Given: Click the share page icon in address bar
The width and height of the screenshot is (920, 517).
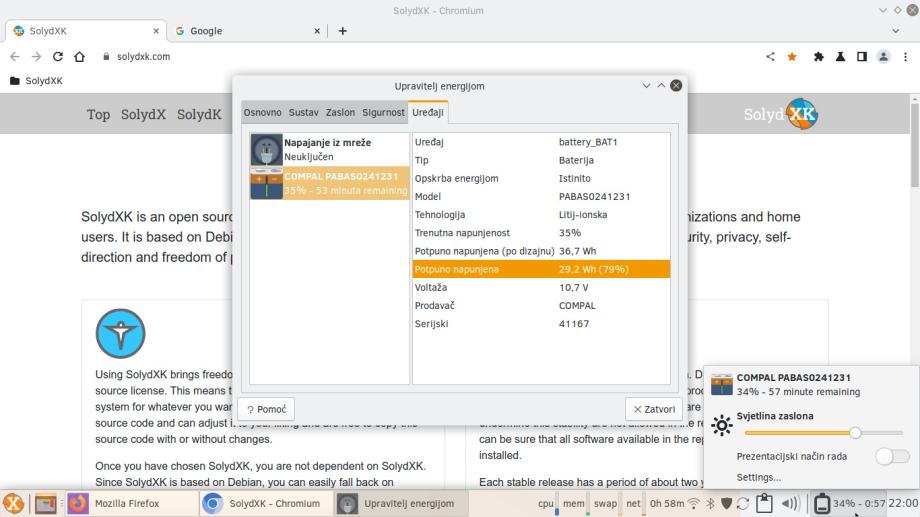Looking at the screenshot, I should [770, 56].
